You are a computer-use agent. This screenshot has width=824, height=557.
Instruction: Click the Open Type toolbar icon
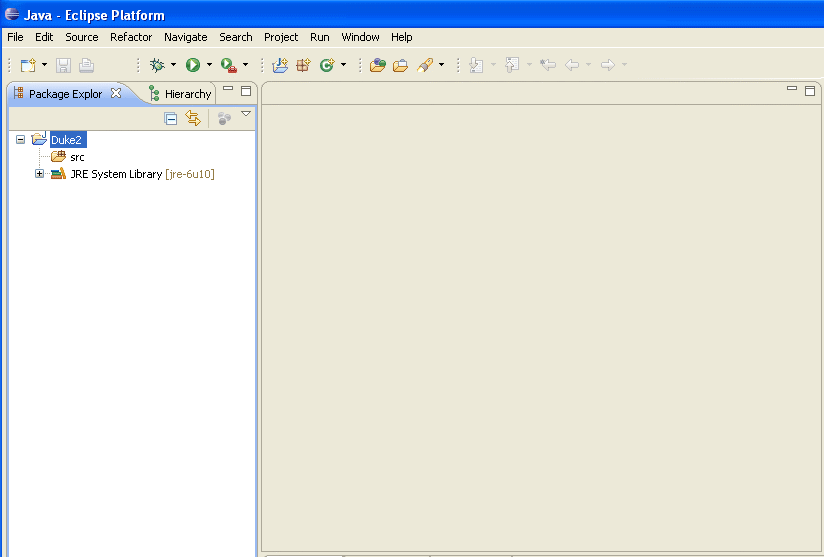click(x=378, y=65)
